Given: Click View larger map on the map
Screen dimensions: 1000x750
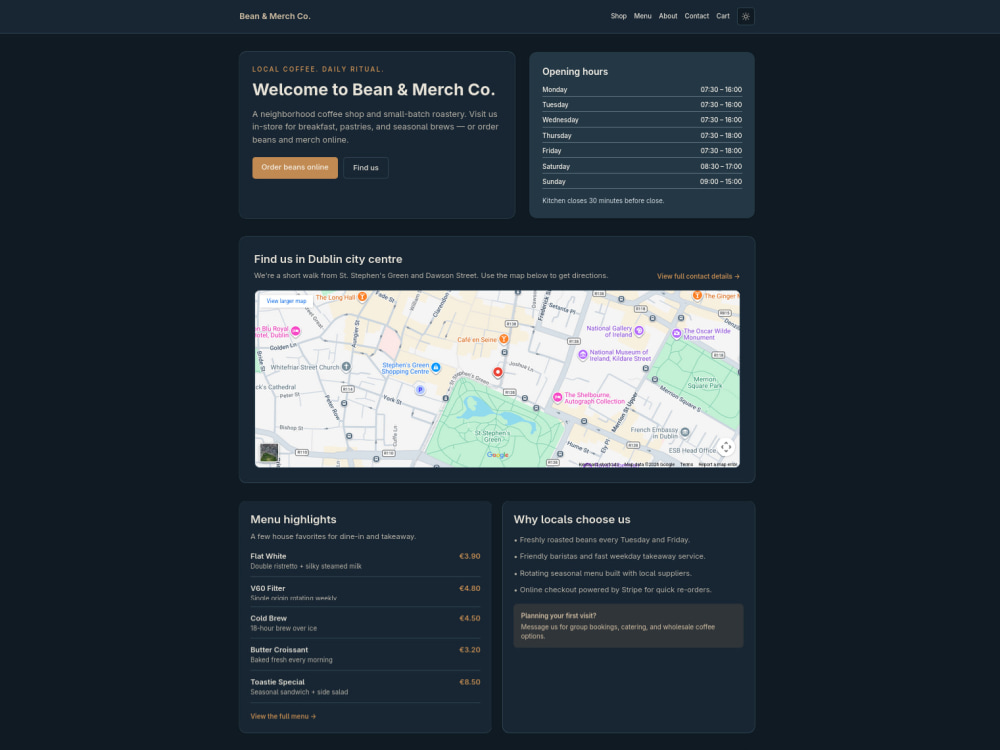Looking at the screenshot, I should click(x=286, y=300).
